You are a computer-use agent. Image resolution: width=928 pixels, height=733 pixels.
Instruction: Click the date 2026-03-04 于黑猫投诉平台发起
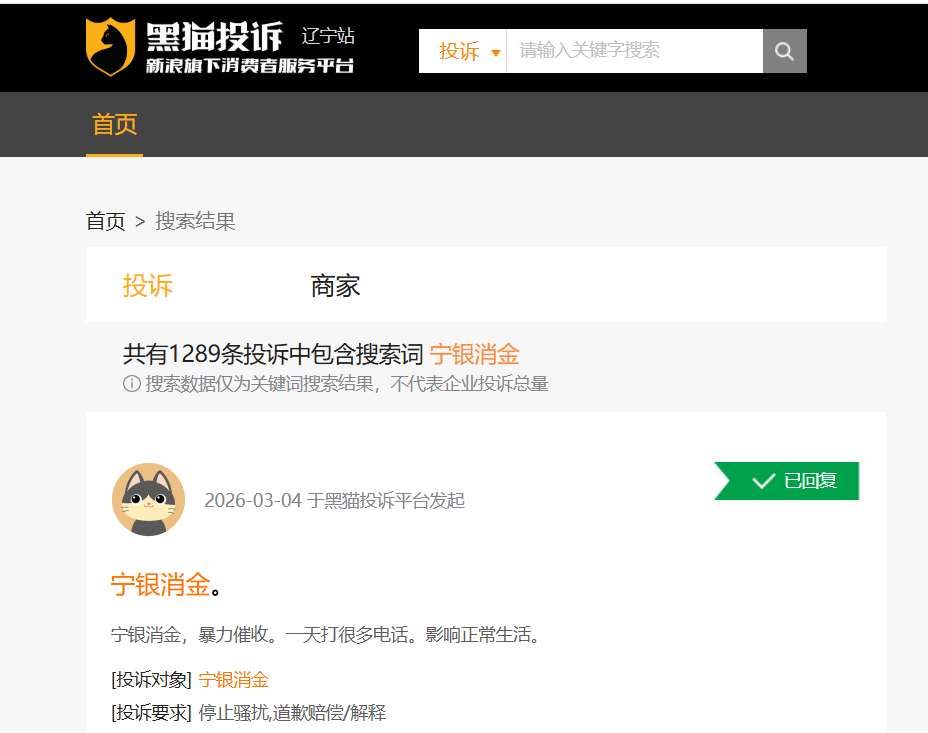[x=334, y=500]
